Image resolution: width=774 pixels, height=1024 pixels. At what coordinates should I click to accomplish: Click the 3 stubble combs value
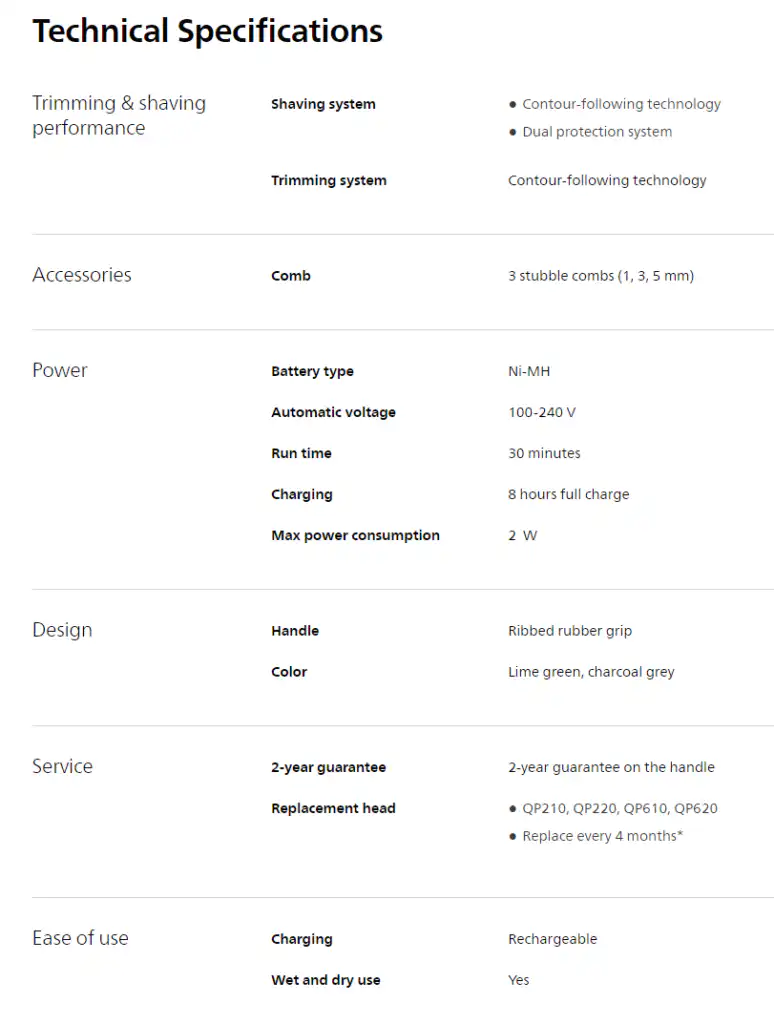(601, 276)
